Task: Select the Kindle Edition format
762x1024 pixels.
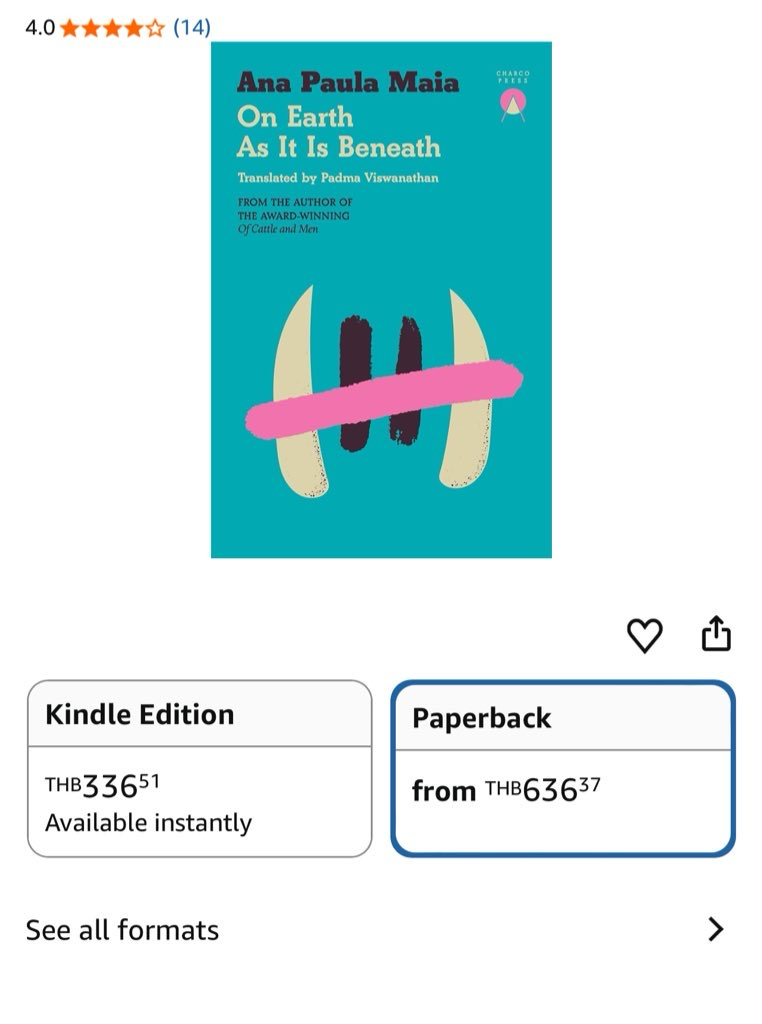Action: tap(200, 768)
